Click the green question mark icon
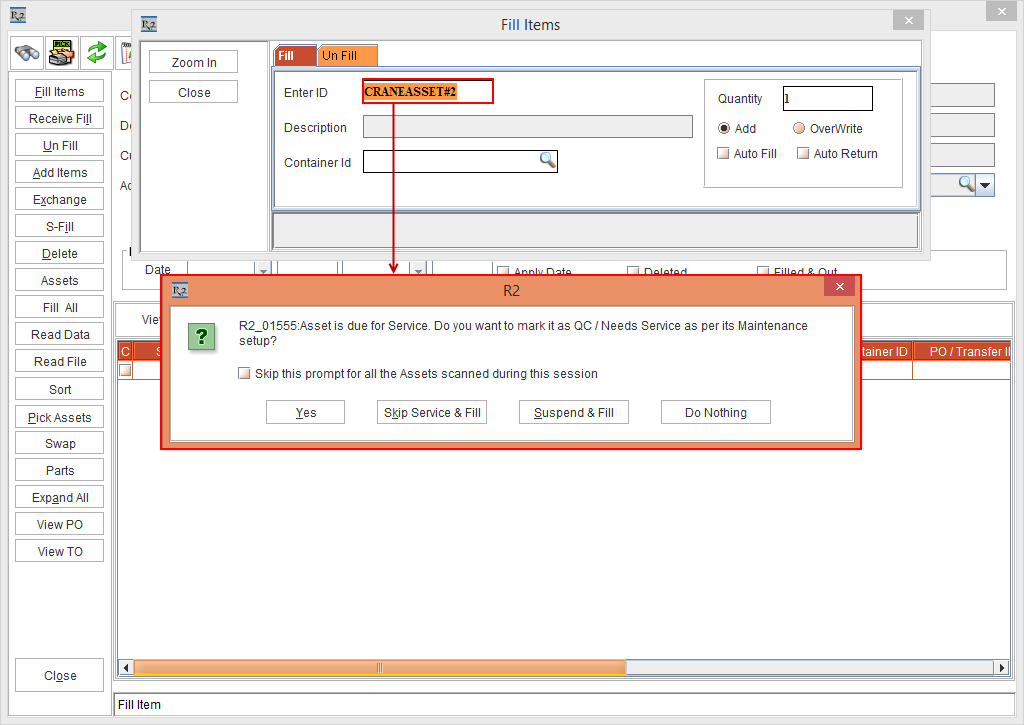Image resolution: width=1024 pixels, height=725 pixels. tap(202, 336)
